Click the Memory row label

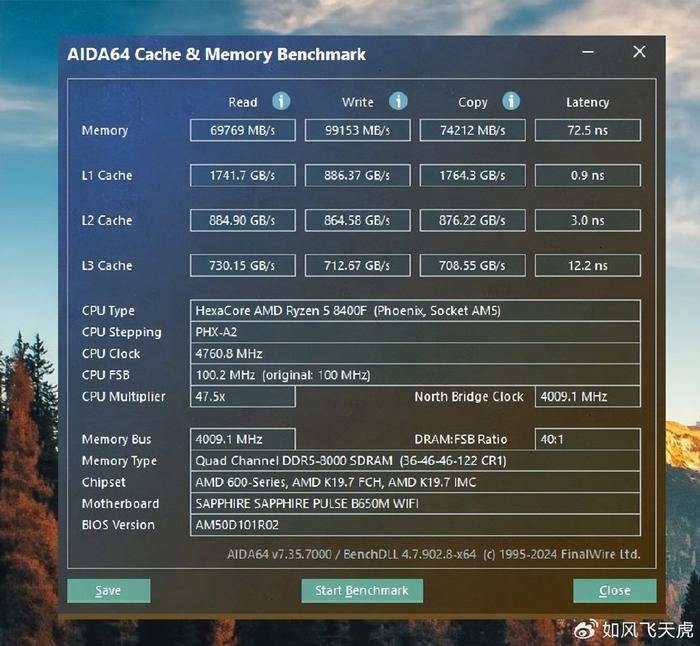click(105, 130)
